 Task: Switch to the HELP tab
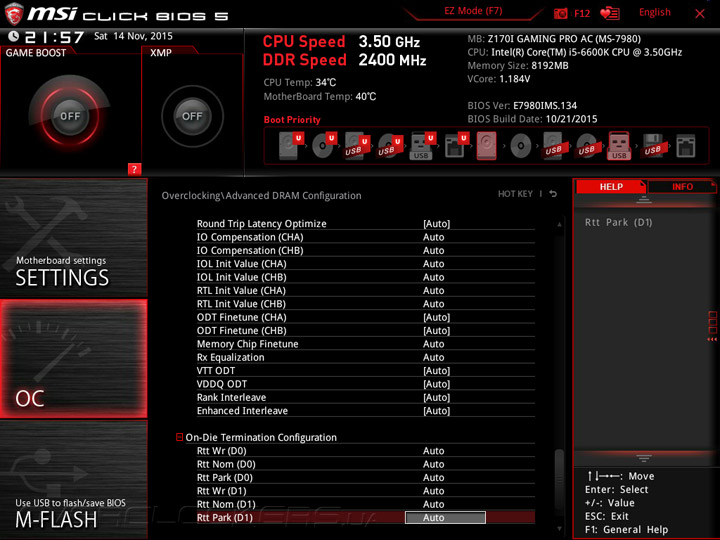click(611, 186)
